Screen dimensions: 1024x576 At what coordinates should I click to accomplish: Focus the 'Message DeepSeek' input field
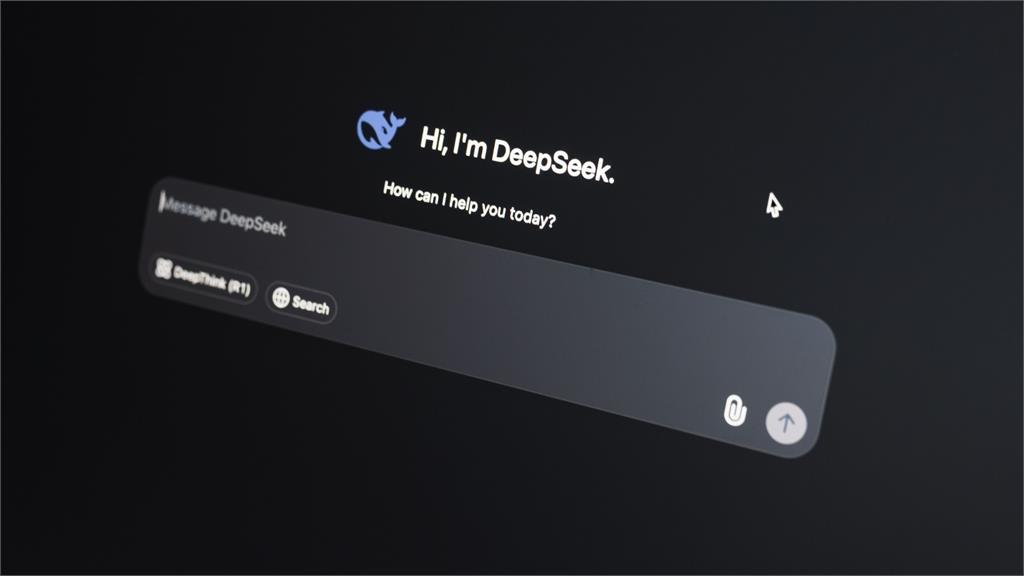click(487, 317)
